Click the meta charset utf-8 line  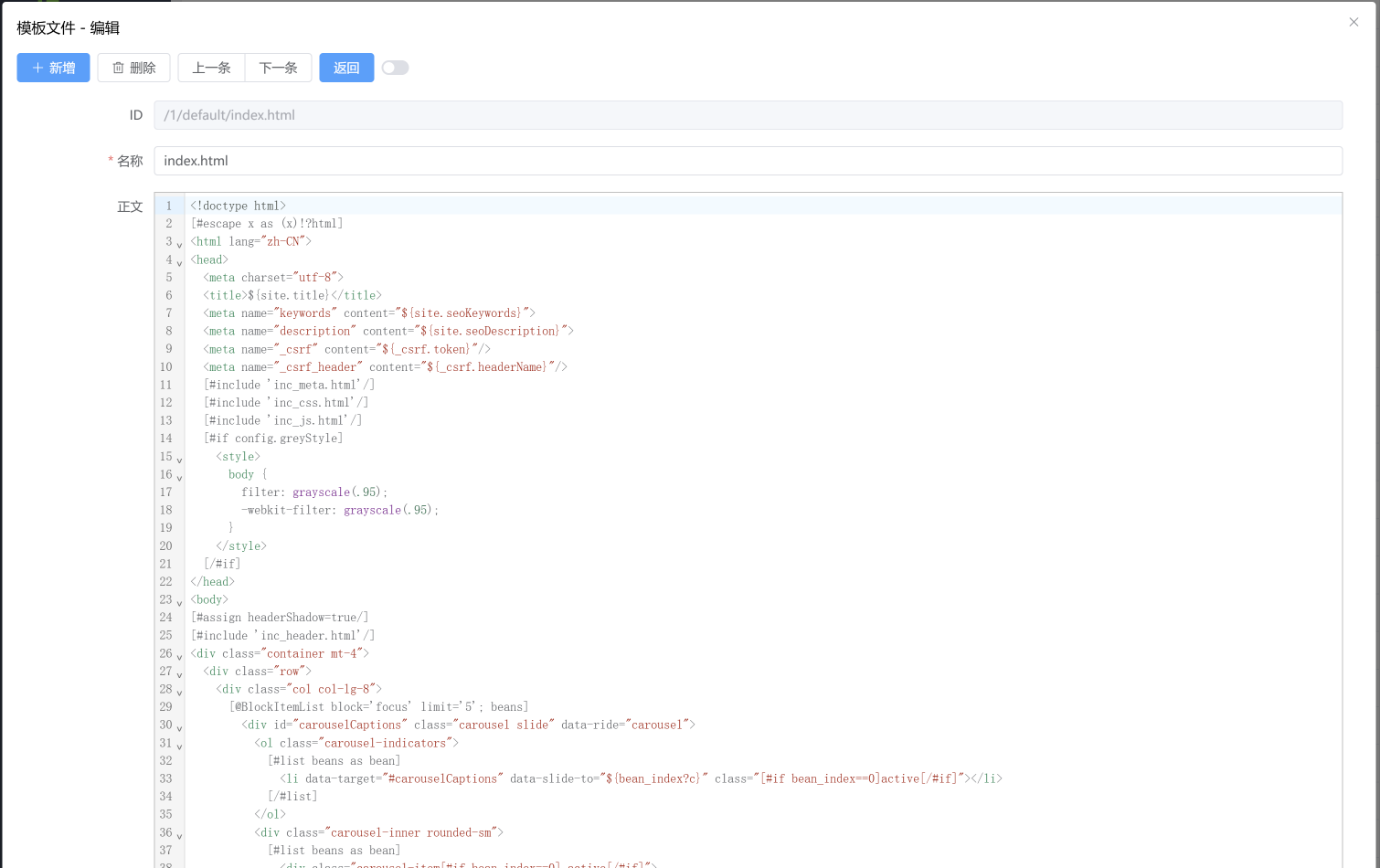[273, 278]
